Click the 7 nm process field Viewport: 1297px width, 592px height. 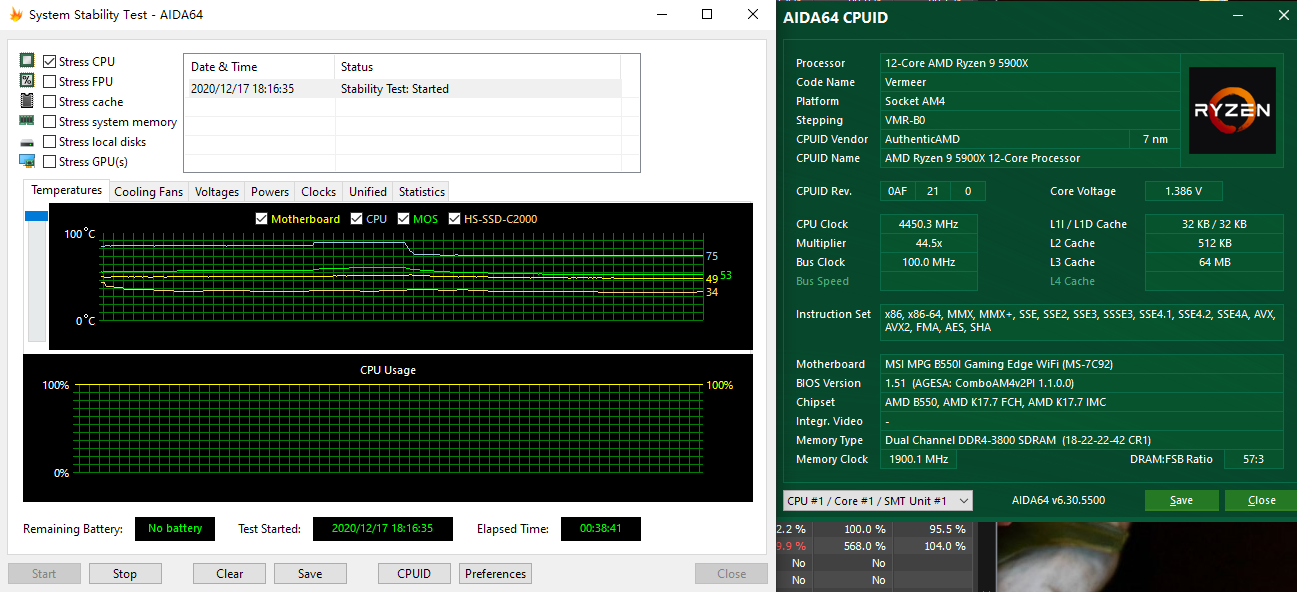pos(1153,139)
